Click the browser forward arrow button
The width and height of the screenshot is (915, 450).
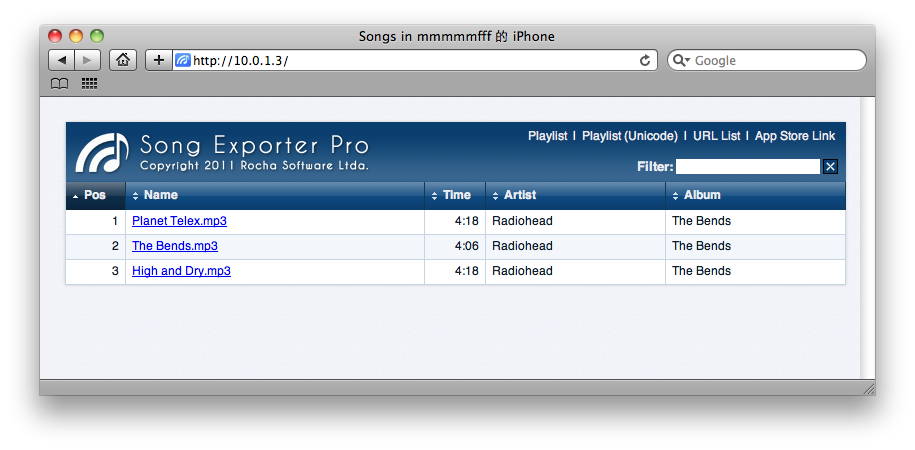pyautogui.click(x=88, y=60)
